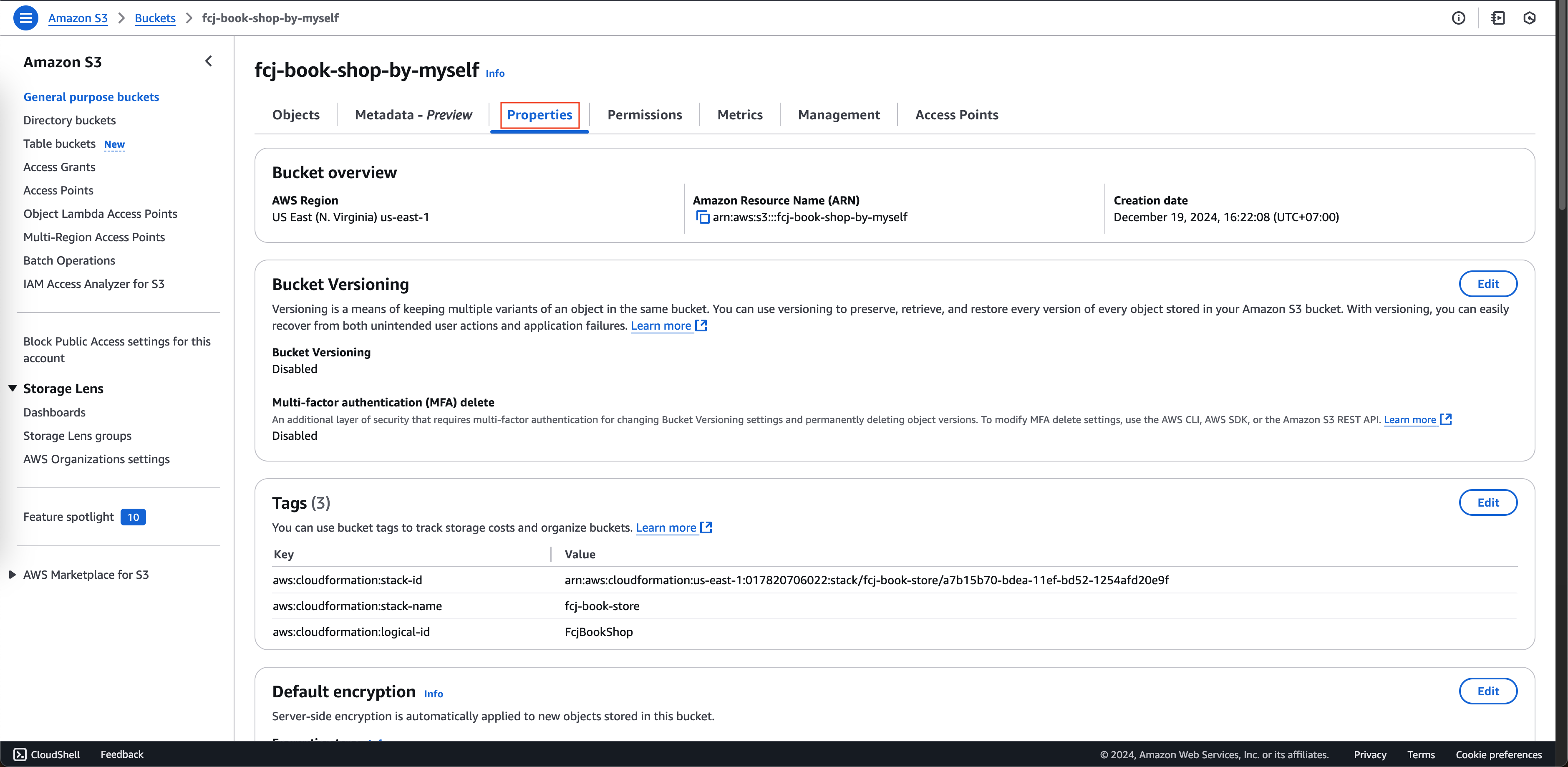The height and width of the screenshot is (767, 1568).
Task: Open Learn more link about bucket tags
Action: tap(674, 528)
